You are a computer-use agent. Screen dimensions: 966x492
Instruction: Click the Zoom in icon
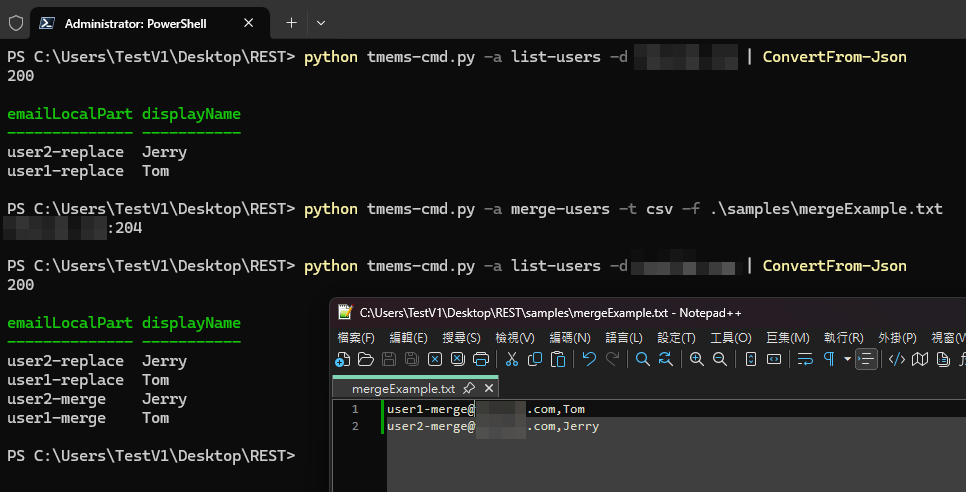tap(696, 360)
